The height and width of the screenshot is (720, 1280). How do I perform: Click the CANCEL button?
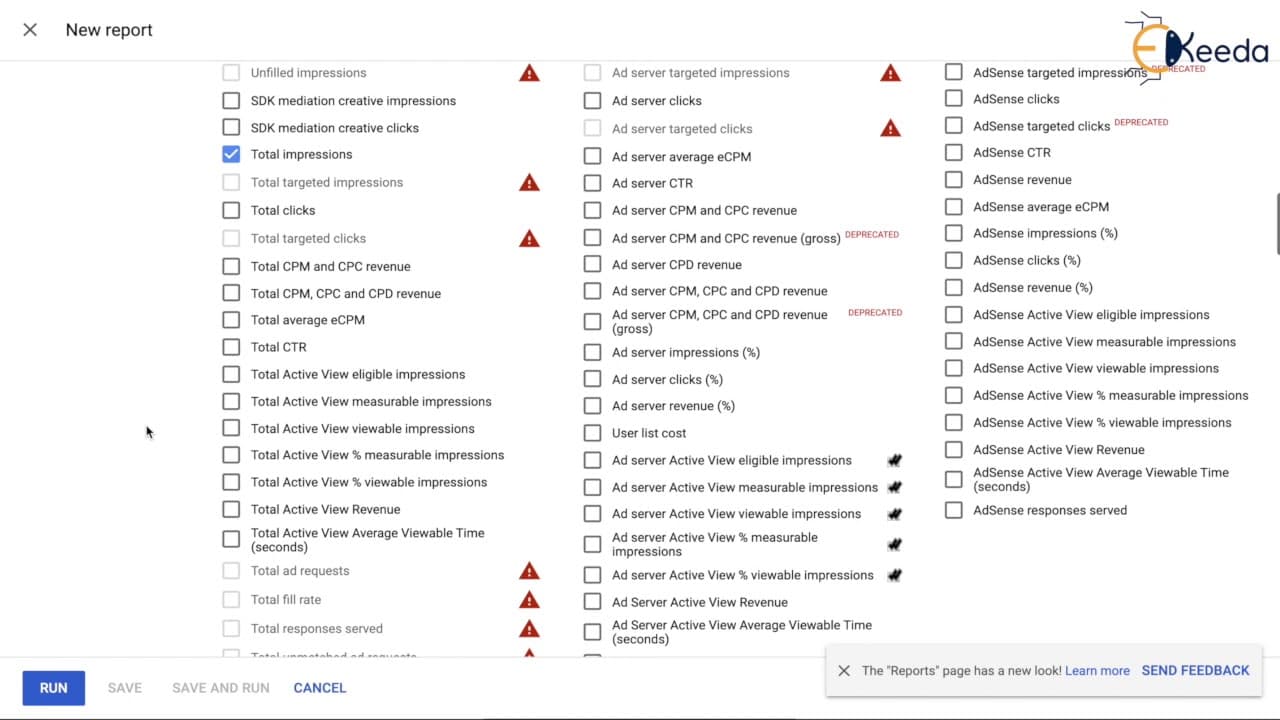(x=320, y=688)
